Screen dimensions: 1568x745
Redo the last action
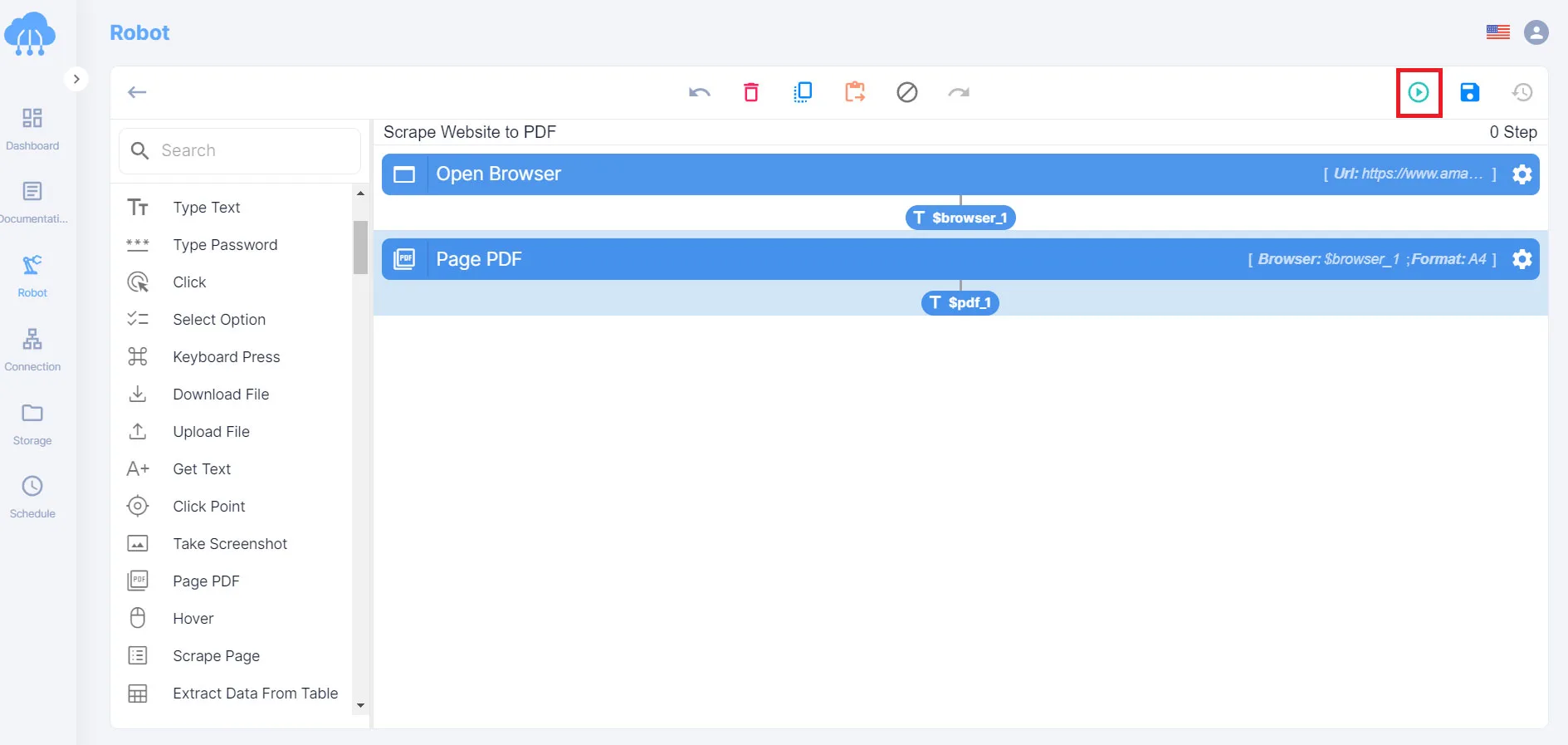tap(959, 92)
